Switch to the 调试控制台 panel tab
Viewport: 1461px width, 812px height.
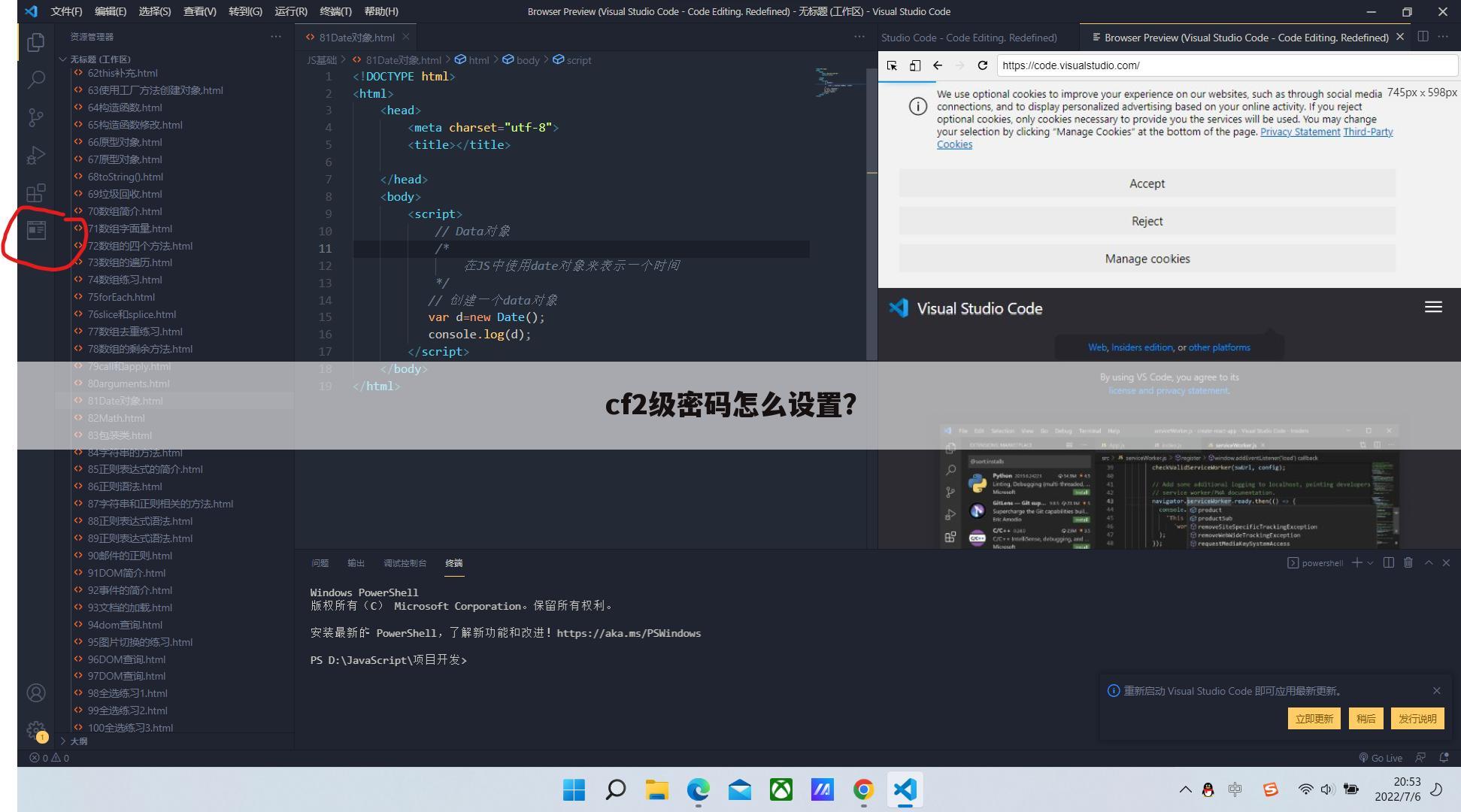click(405, 563)
